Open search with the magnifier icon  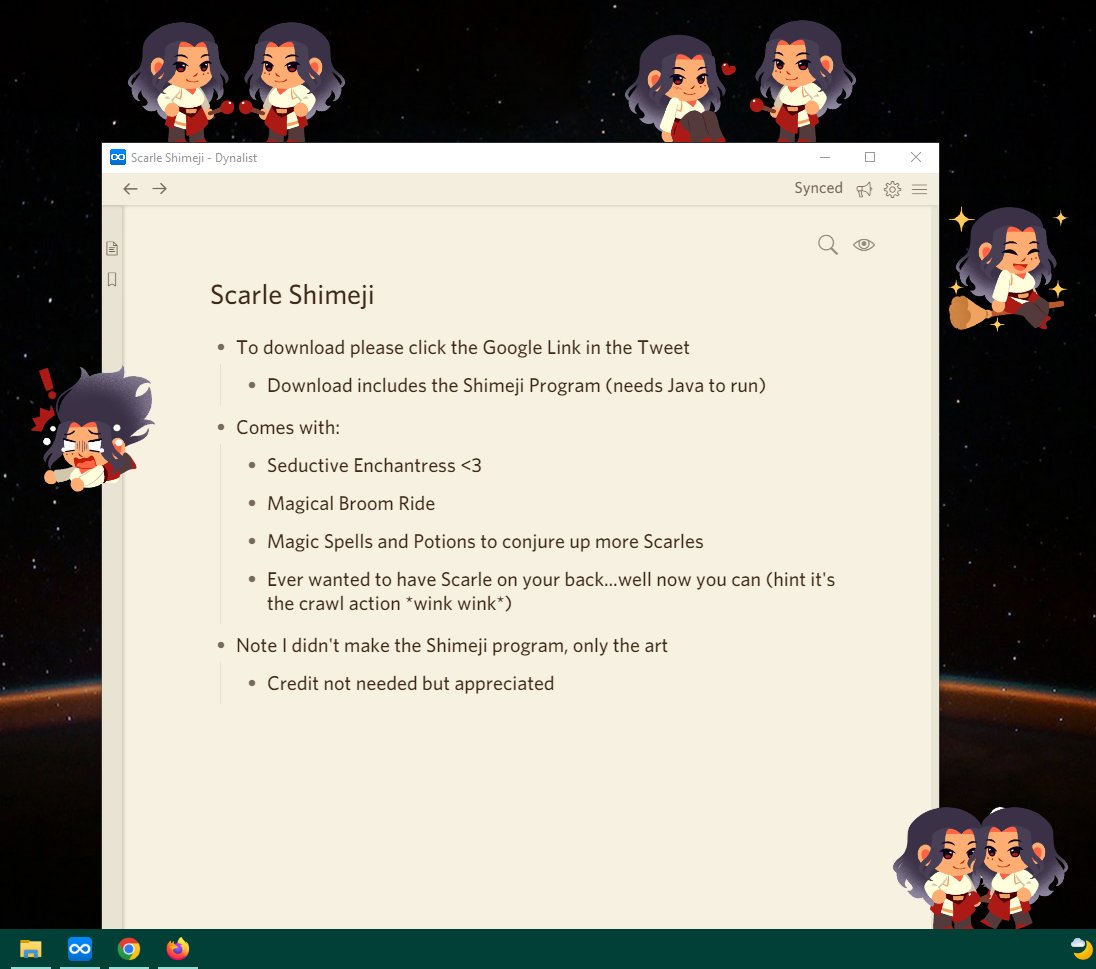[x=828, y=245]
